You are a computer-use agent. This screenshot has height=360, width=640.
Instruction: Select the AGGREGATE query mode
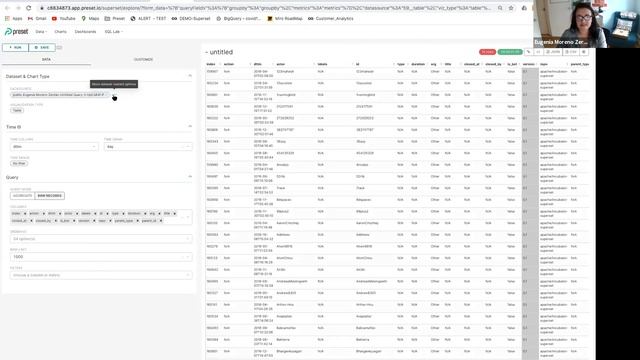tap(22, 196)
